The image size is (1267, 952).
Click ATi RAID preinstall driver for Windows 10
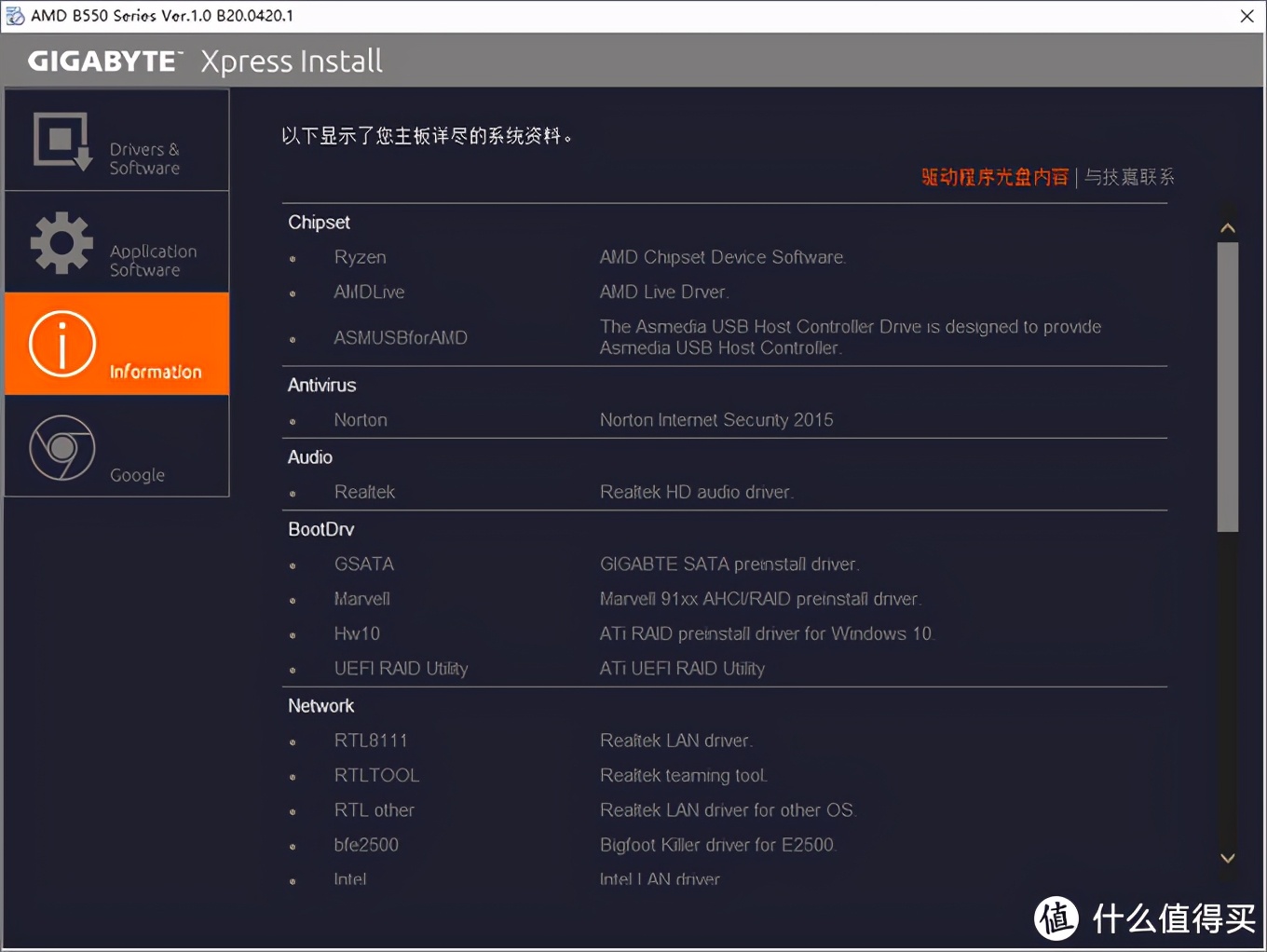tap(766, 633)
